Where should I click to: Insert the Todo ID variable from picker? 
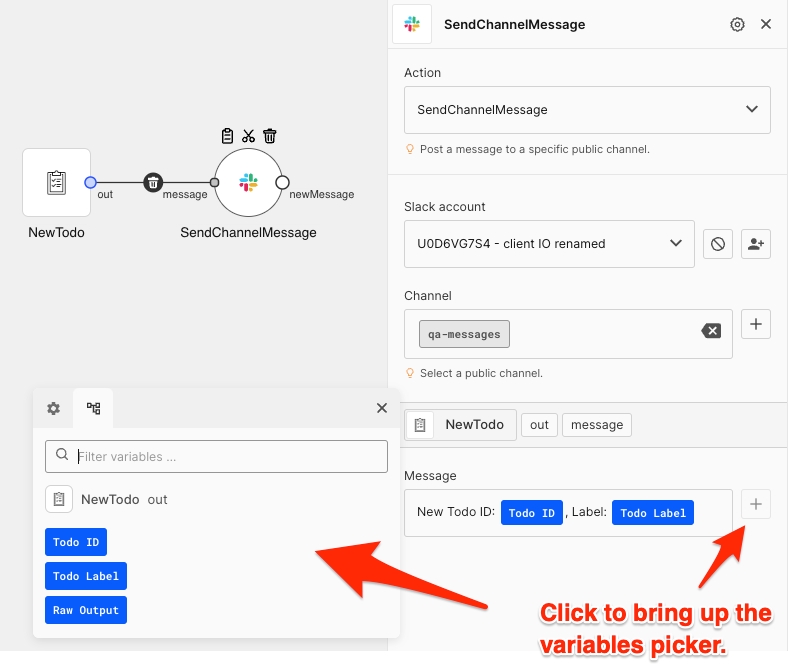pos(76,542)
